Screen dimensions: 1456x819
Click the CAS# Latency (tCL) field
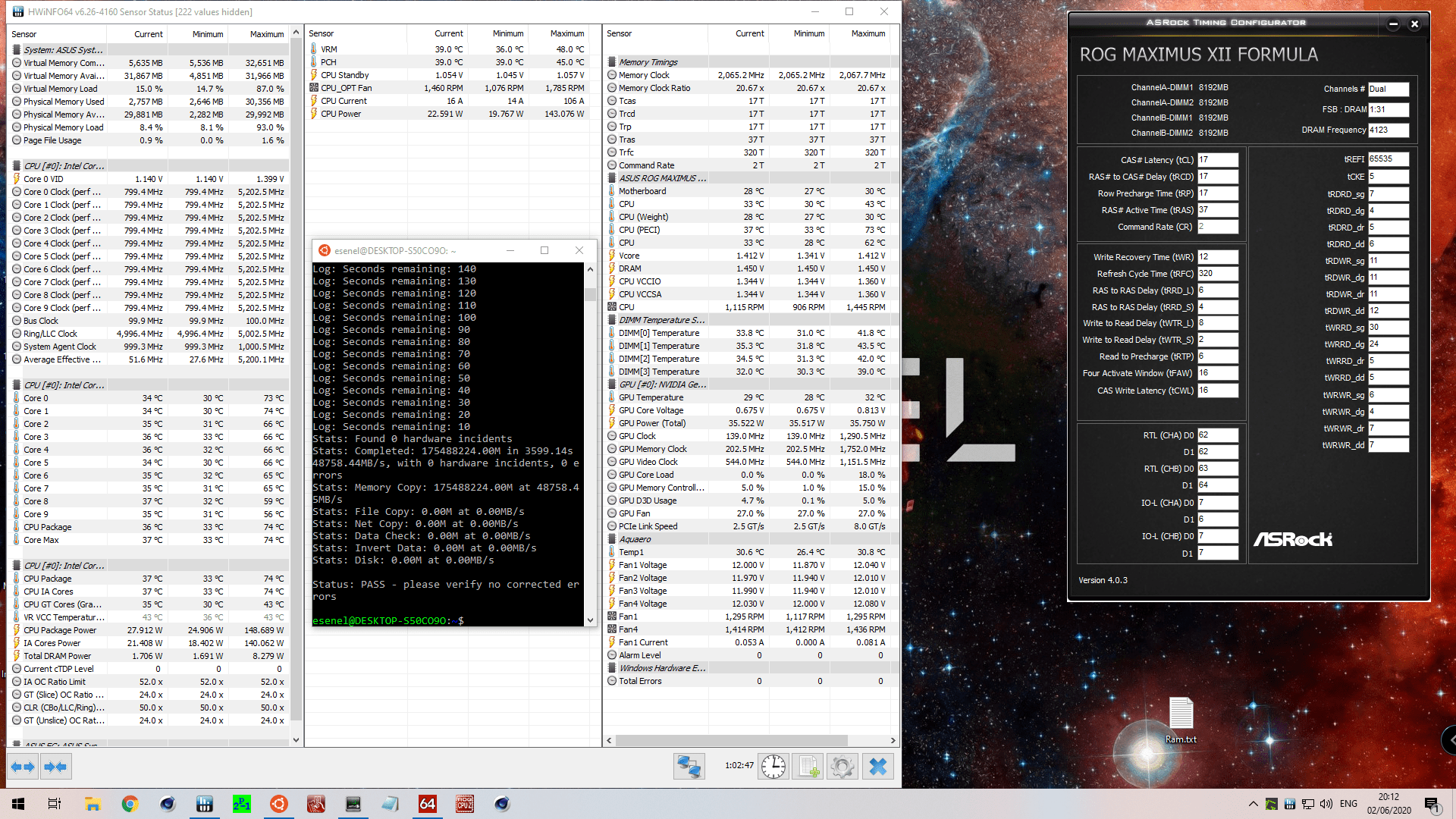point(1217,160)
